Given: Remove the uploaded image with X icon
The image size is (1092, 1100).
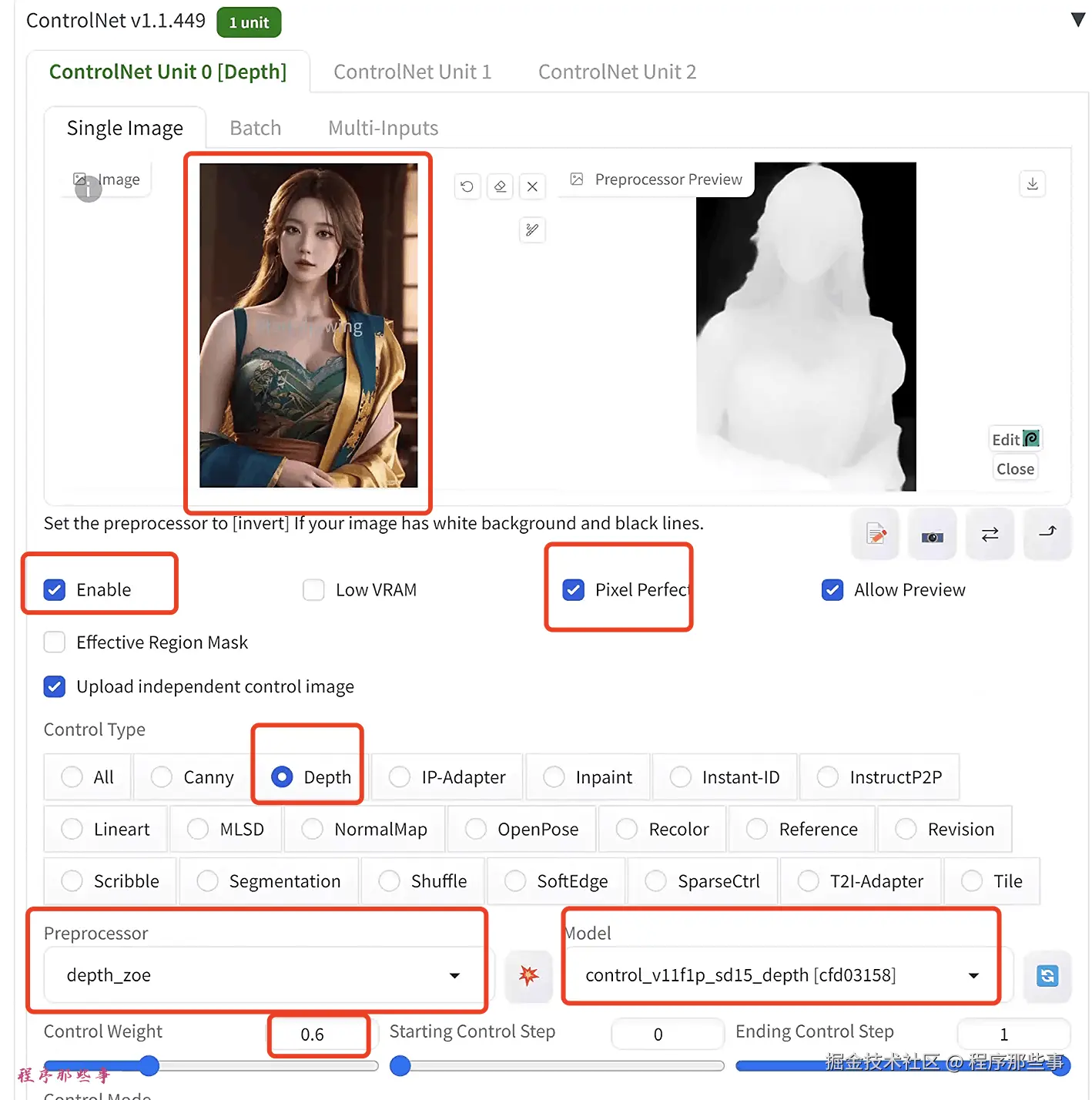Looking at the screenshot, I should coord(532,186).
